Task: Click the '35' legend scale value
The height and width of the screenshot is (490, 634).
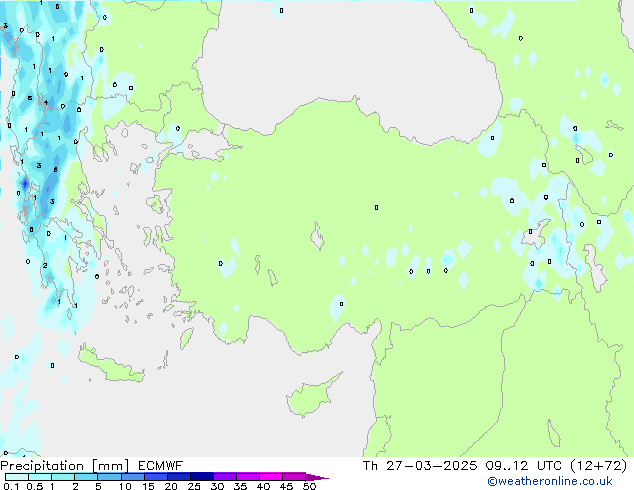Action: coord(240,486)
